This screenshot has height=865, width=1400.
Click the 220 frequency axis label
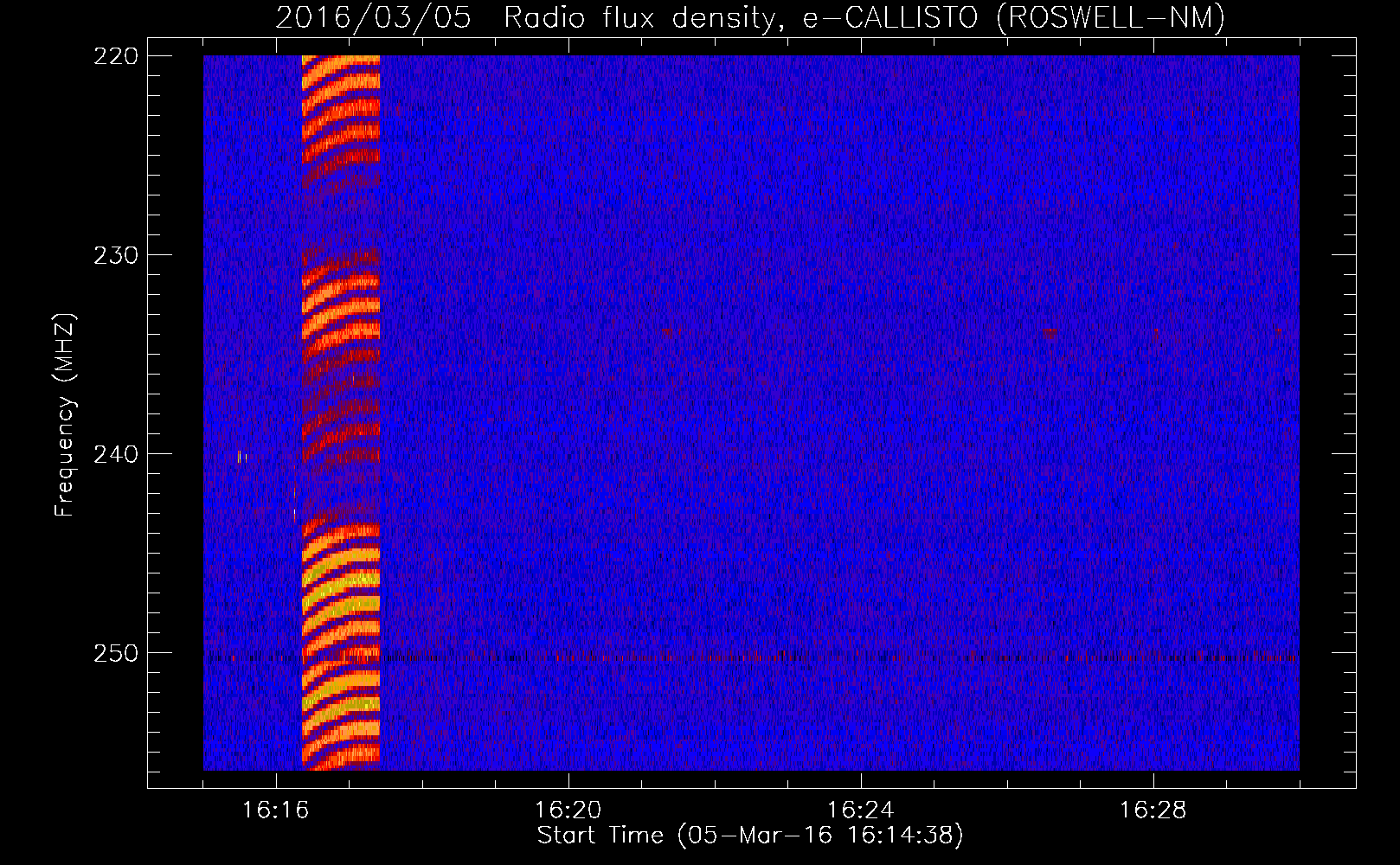point(115,56)
